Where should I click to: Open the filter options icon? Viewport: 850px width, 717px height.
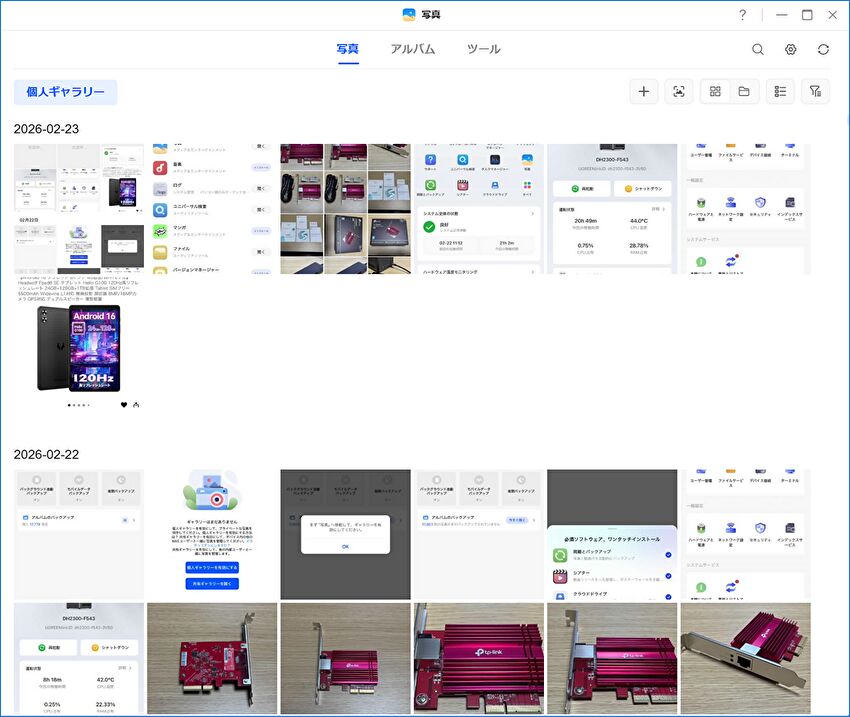click(x=816, y=92)
